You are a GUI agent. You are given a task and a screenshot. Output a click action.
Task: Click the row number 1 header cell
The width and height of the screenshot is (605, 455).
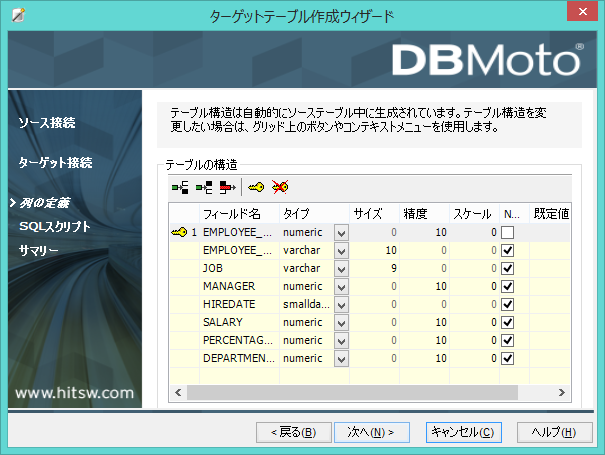185,232
